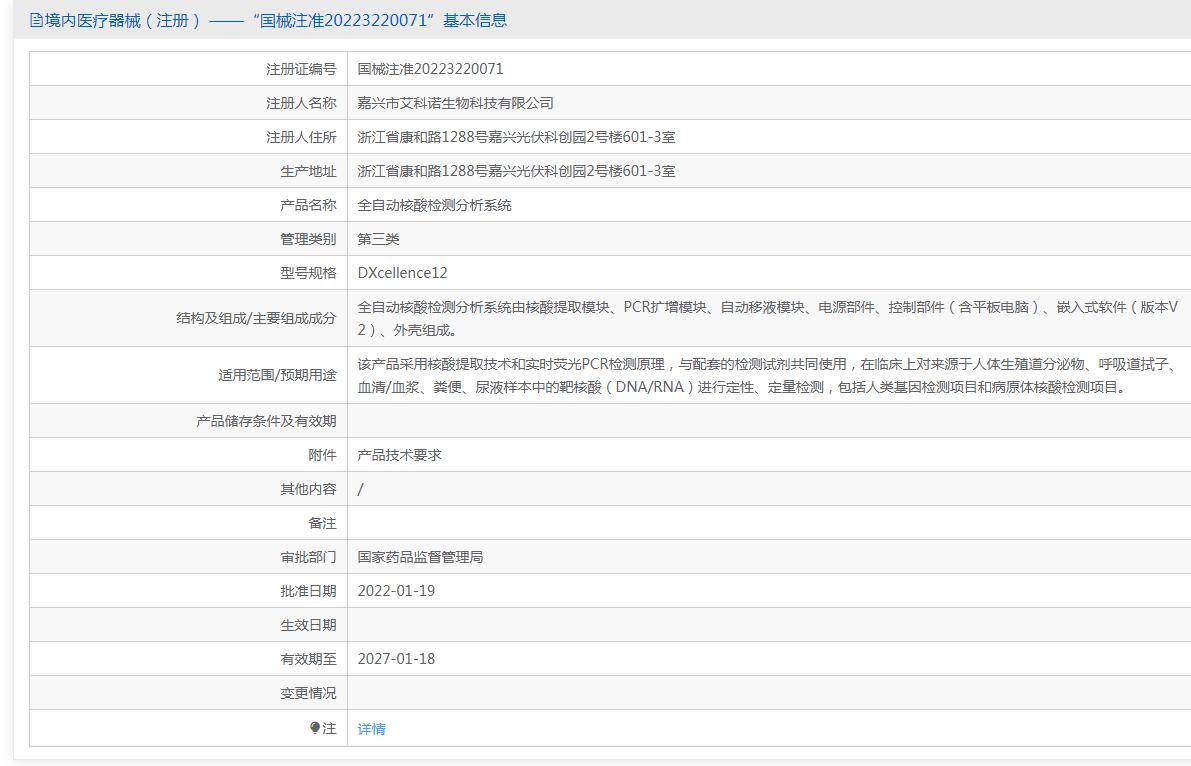1191x766 pixels.
Task: Select product name 全自动核酸检测分析系统
Action: [x=434, y=205]
